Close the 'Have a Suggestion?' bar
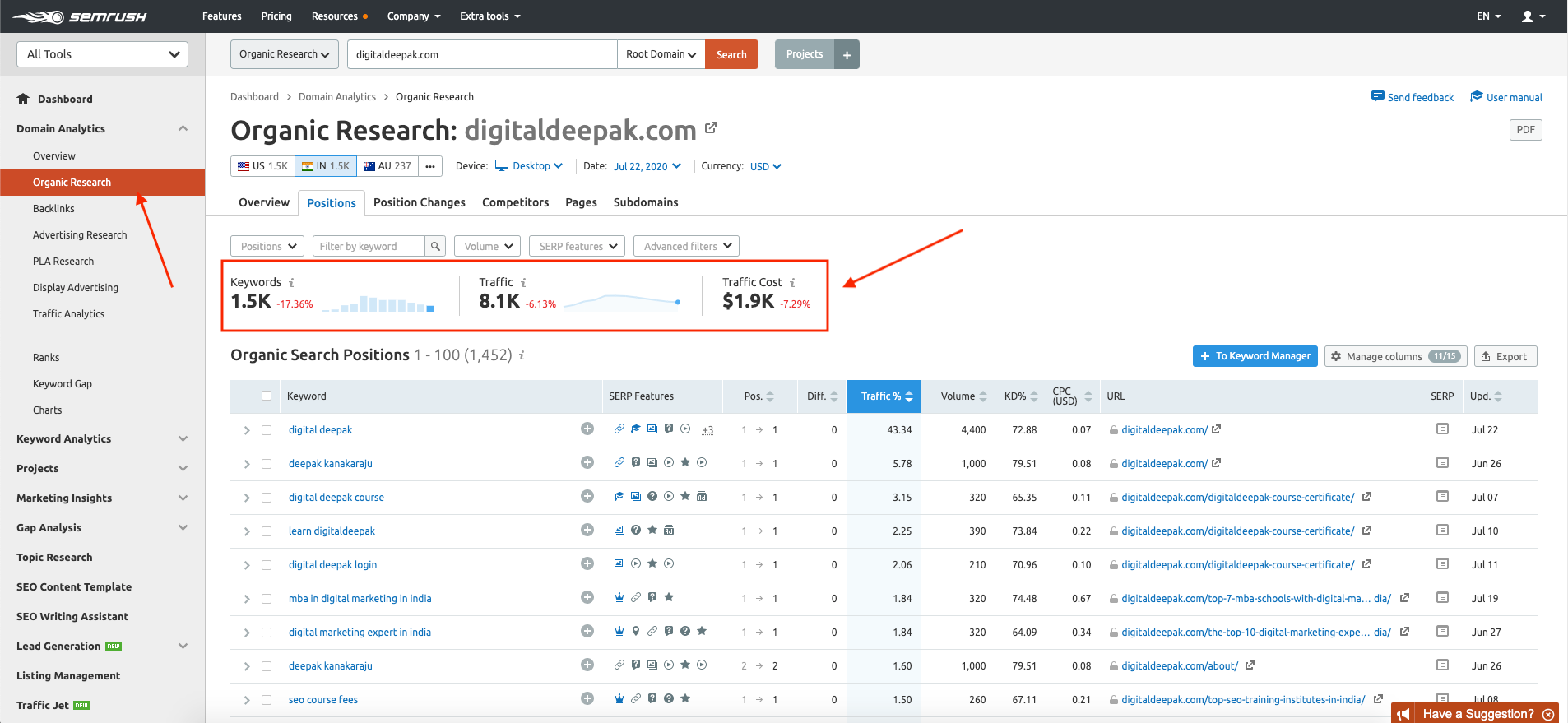 [x=1548, y=714]
